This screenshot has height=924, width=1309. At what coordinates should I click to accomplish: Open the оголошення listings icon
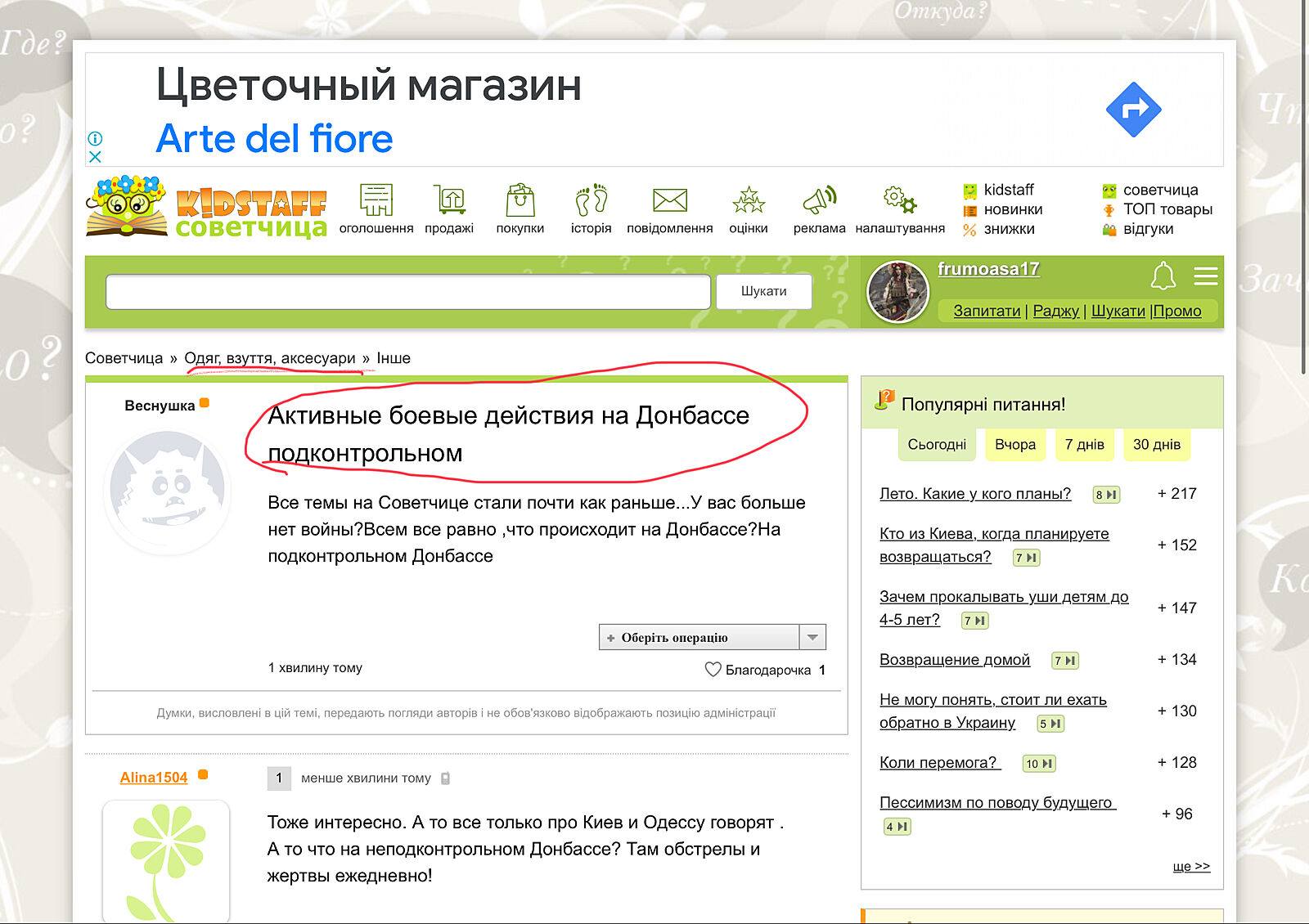(376, 200)
